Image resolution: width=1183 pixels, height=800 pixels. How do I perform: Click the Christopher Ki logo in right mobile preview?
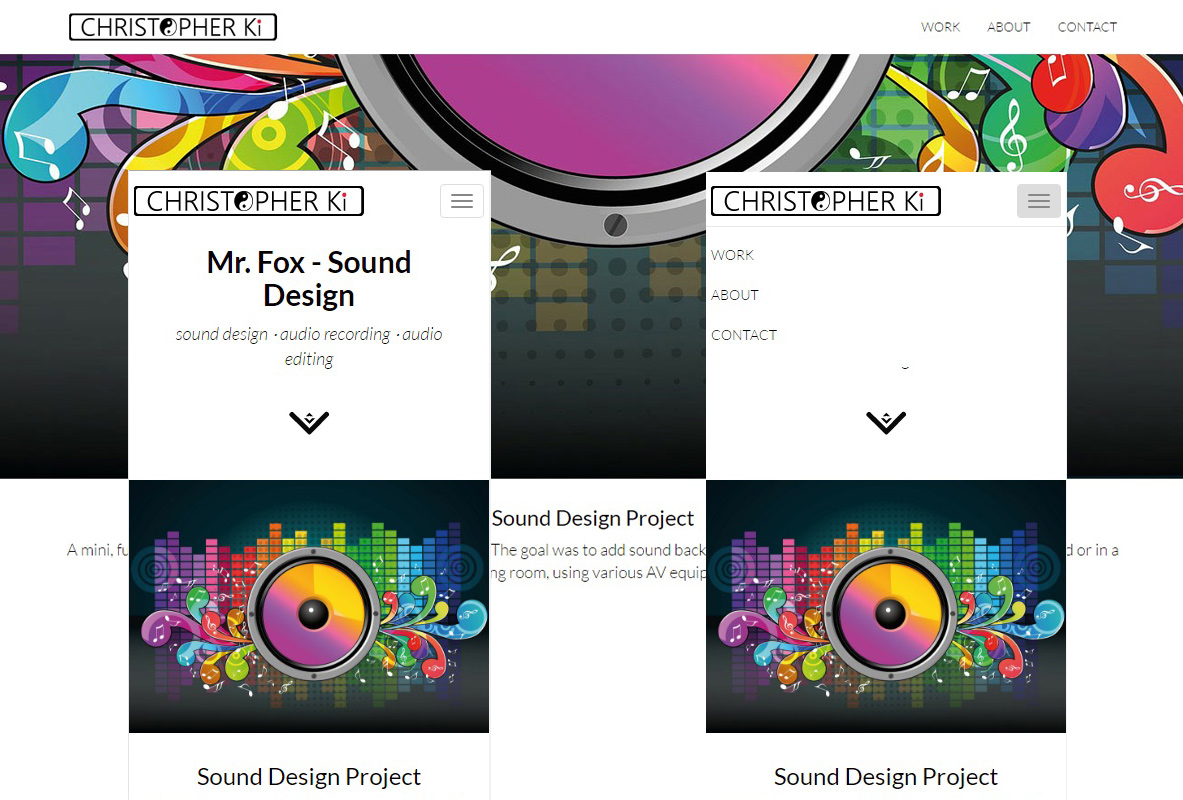point(826,202)
